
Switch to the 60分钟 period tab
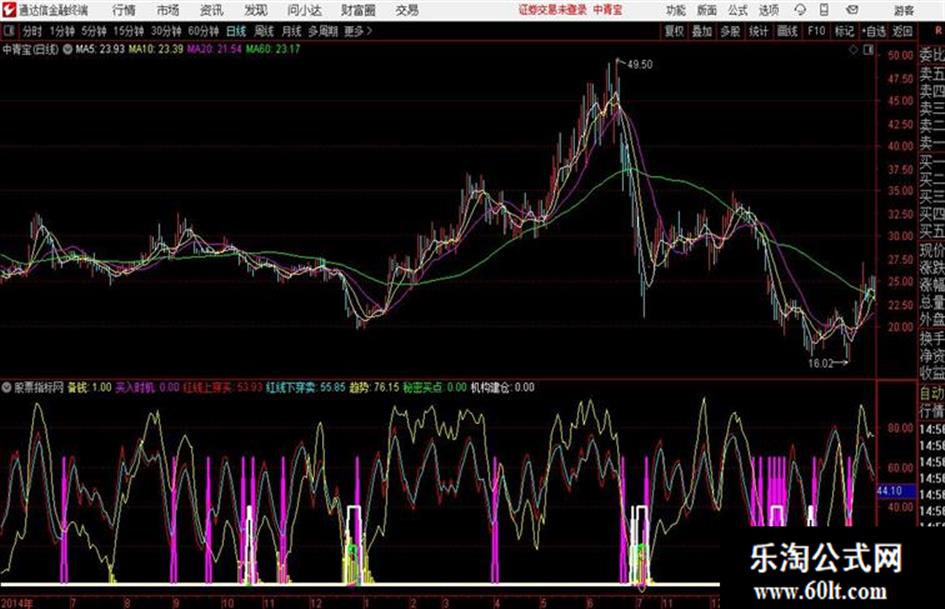[x=203, y=31]
